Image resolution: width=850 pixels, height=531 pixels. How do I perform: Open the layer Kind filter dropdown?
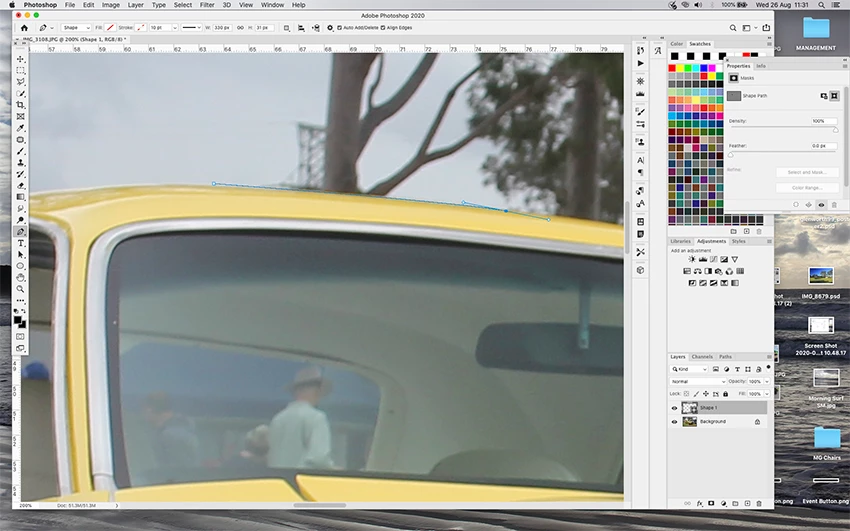[690, 369]
